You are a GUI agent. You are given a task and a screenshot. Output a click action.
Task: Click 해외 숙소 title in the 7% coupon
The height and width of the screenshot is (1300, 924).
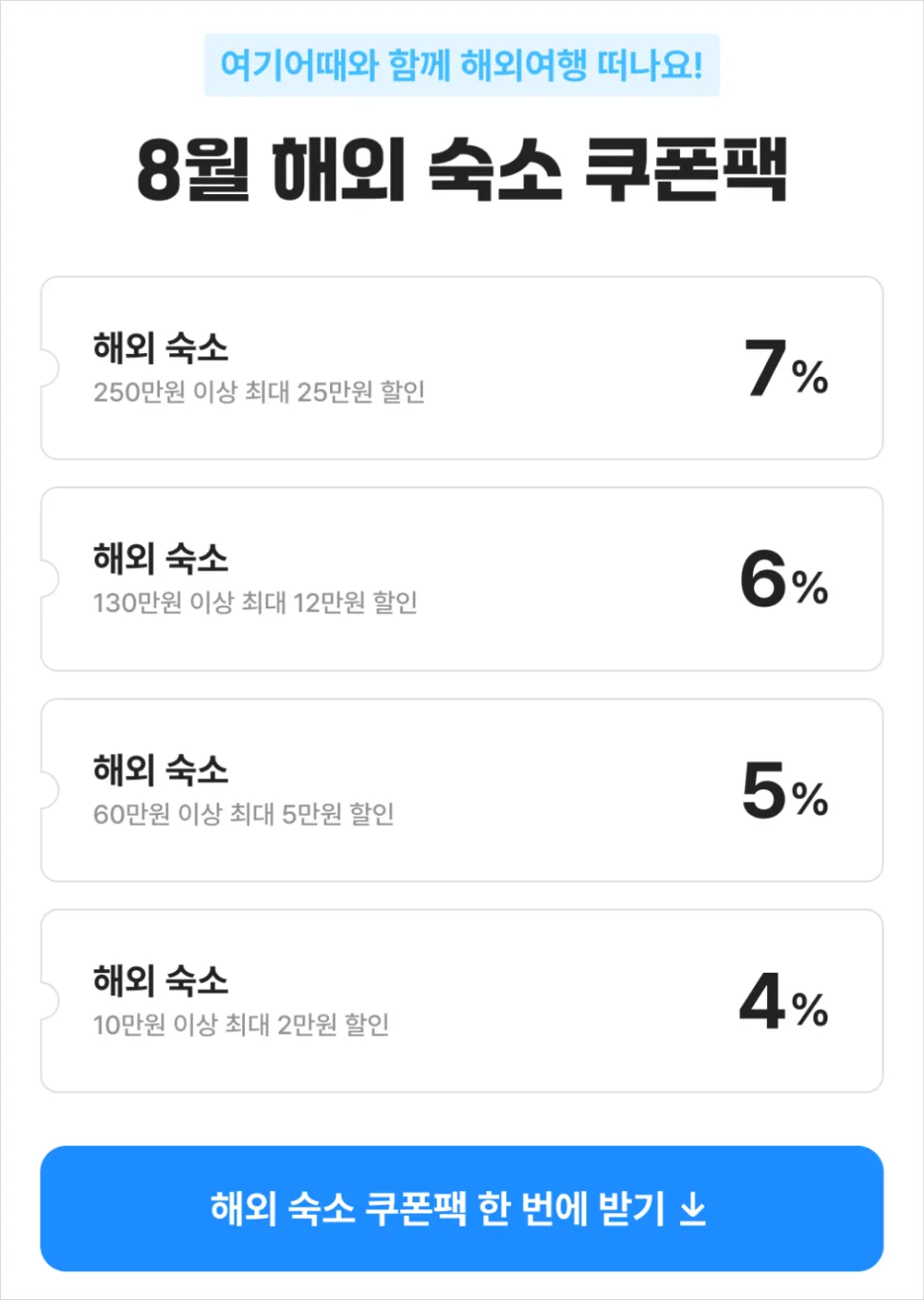(x=161, y=347)
